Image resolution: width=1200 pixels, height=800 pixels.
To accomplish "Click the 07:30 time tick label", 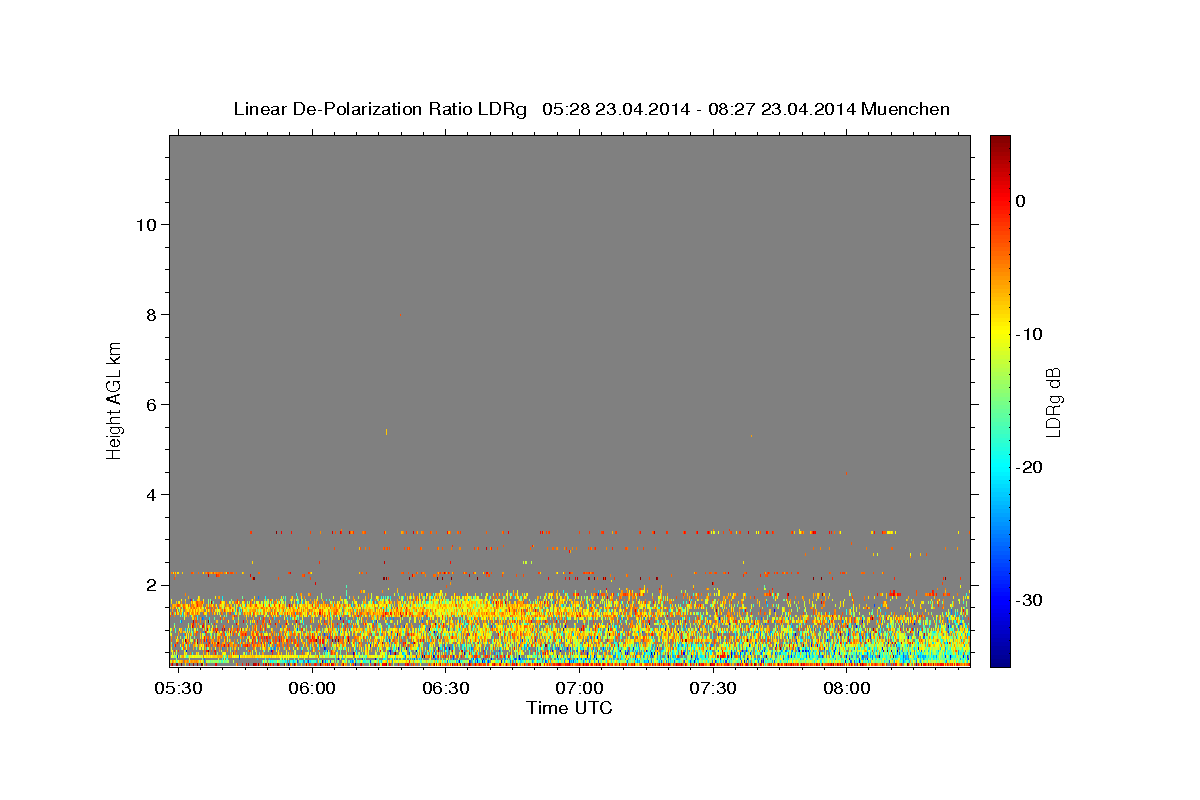I will pos(712,689).
